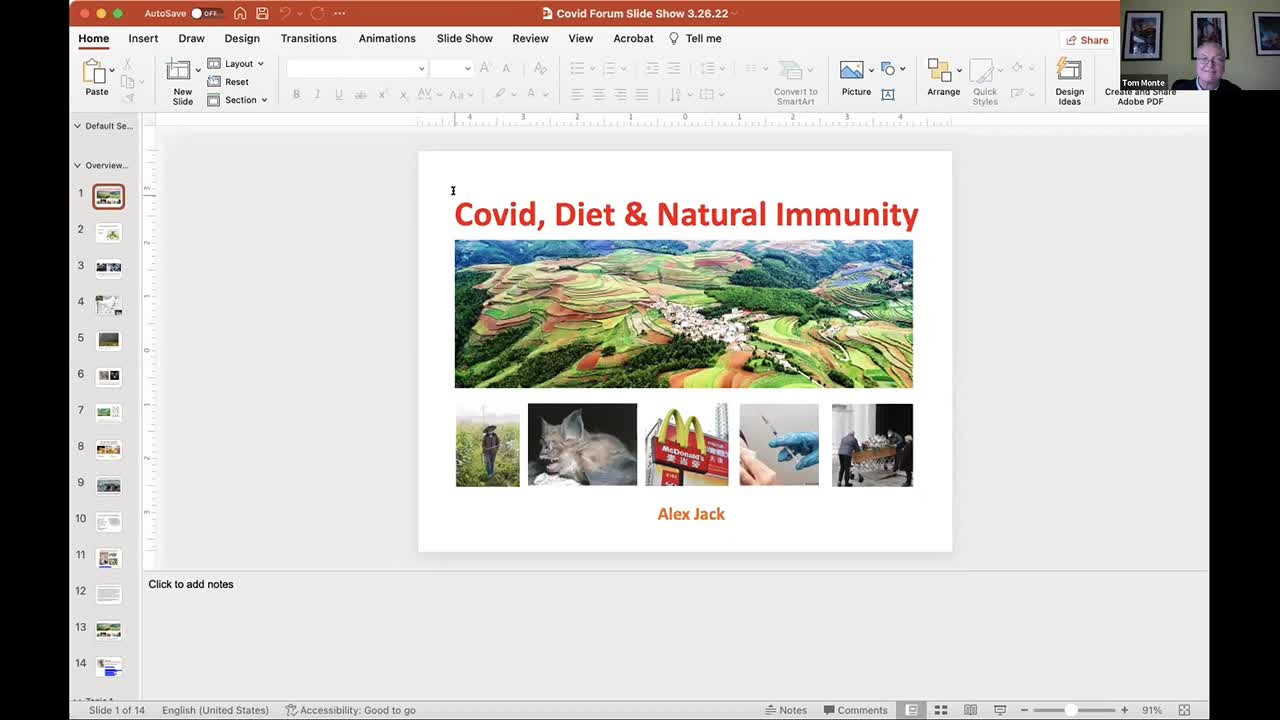Click Accessibility: Good to go status
This screenshot has height=720, width=1280.
(350, 710)
